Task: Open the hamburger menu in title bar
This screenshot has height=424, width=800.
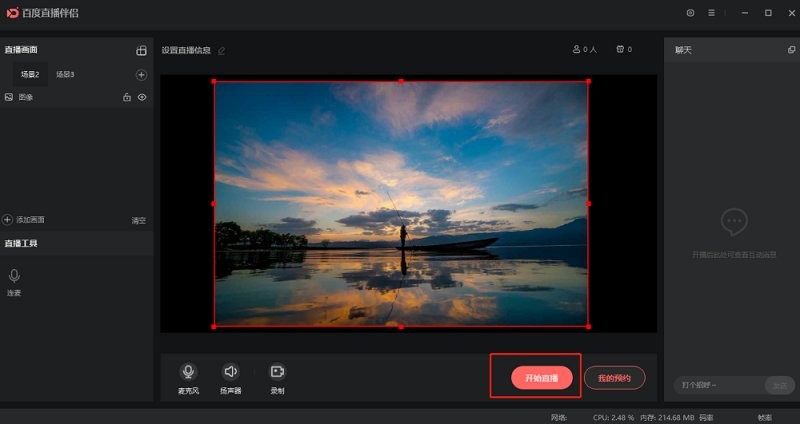Action: click(x=711, y=13)
